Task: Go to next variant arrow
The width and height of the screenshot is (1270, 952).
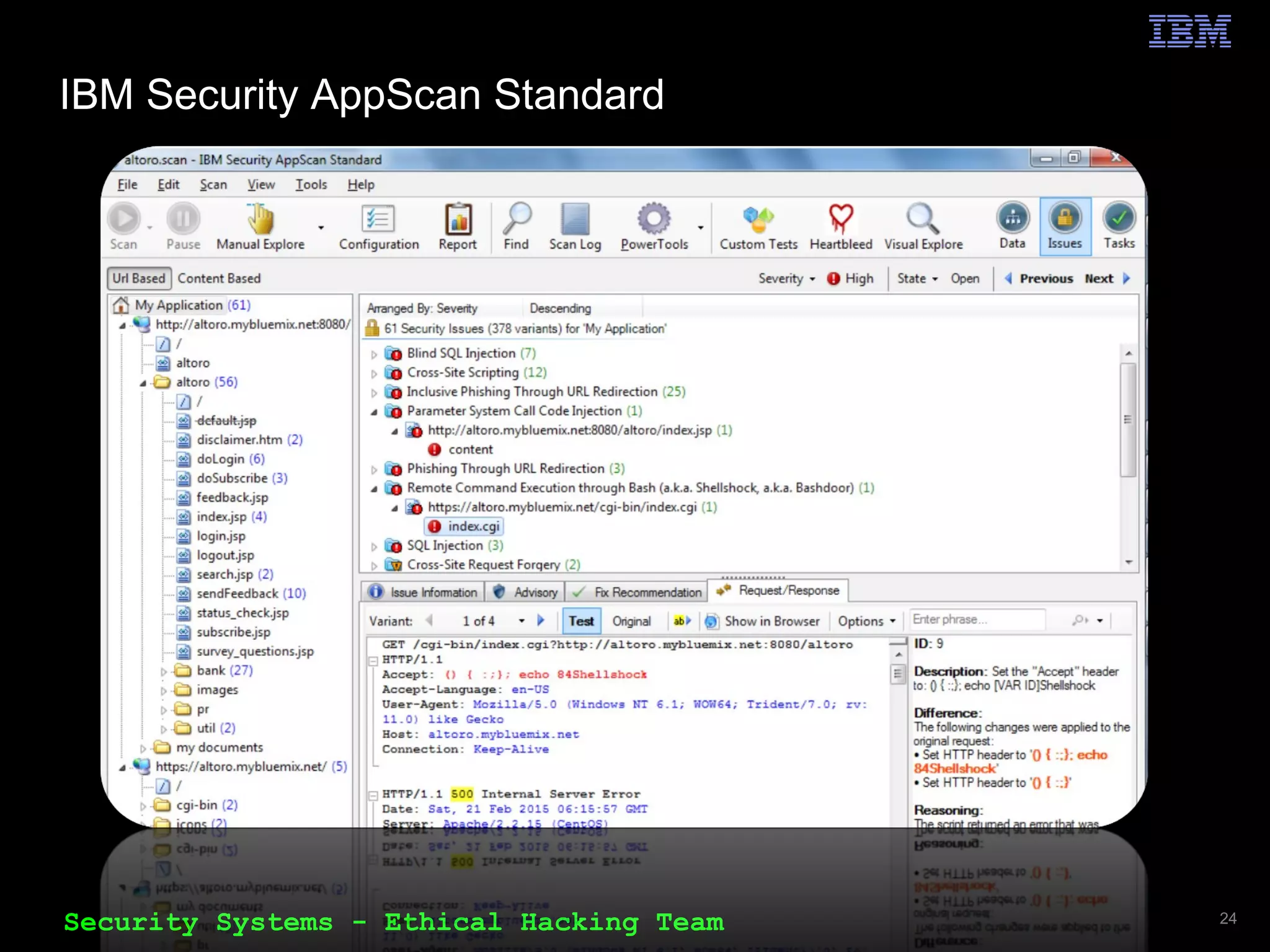Action: (541, 620)
